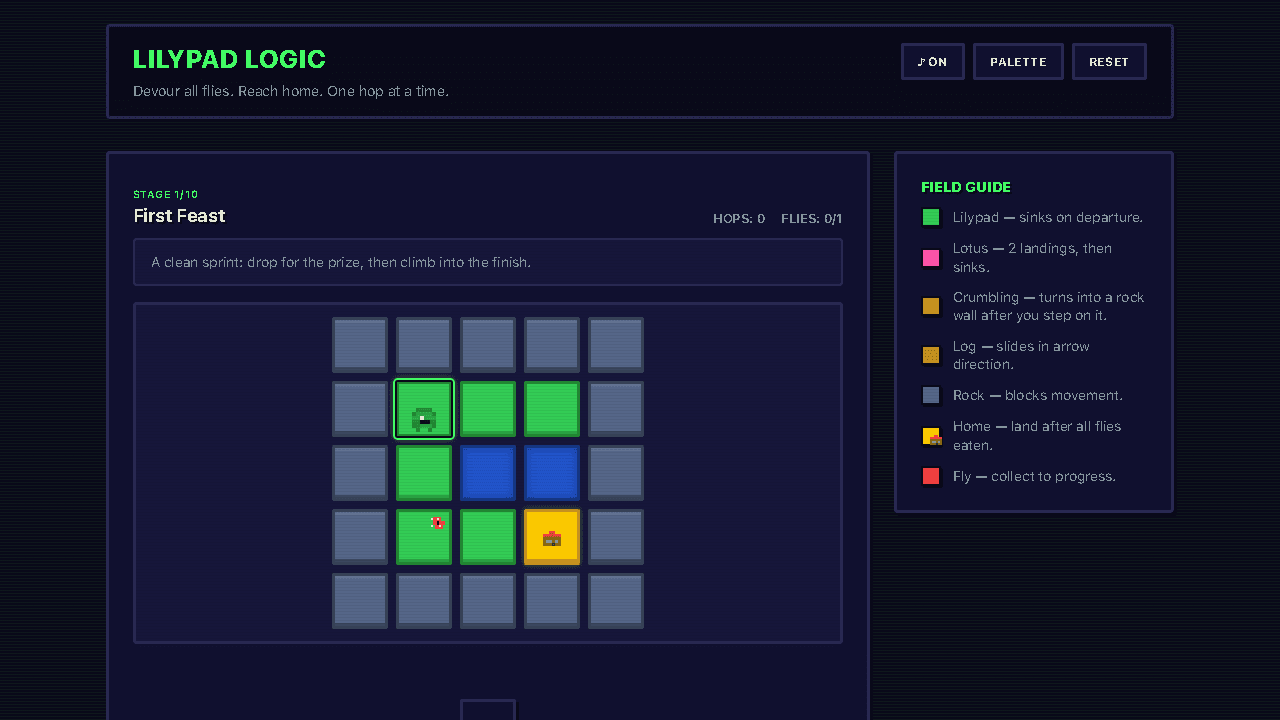The width and height of the screenshot is (1280, 720).
Task: Click the FIELD GUIDE heading
Action: pyautogui.click(x=966, y=187)
